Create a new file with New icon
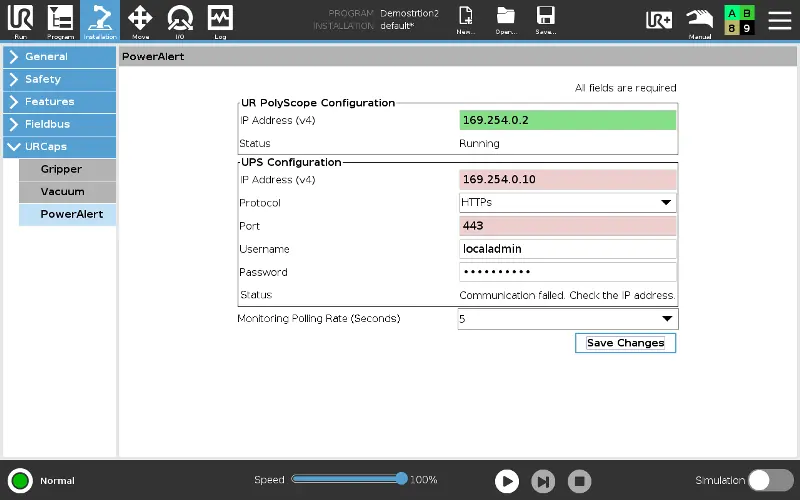 466,20
